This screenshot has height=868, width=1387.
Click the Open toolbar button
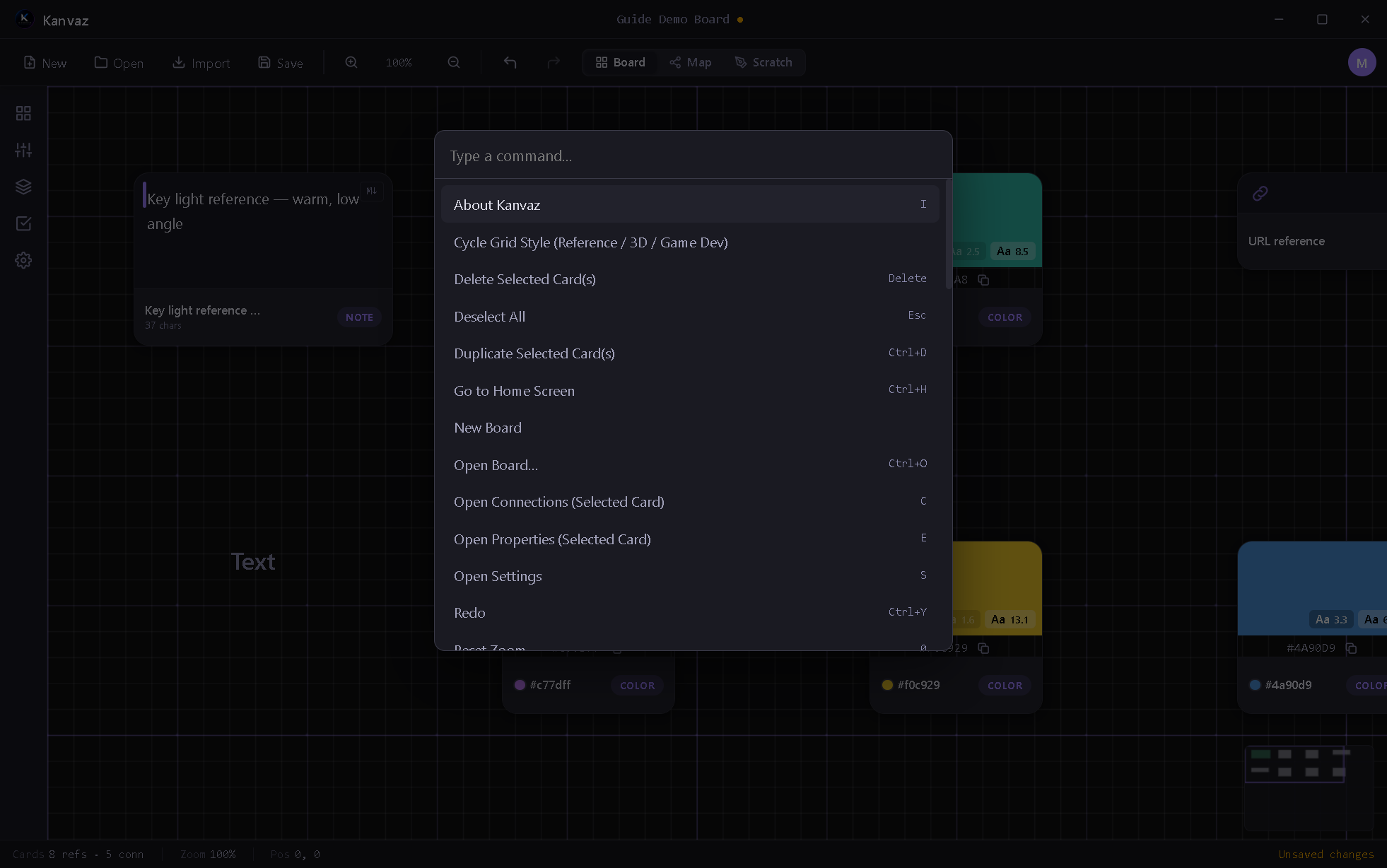point(119,63)
